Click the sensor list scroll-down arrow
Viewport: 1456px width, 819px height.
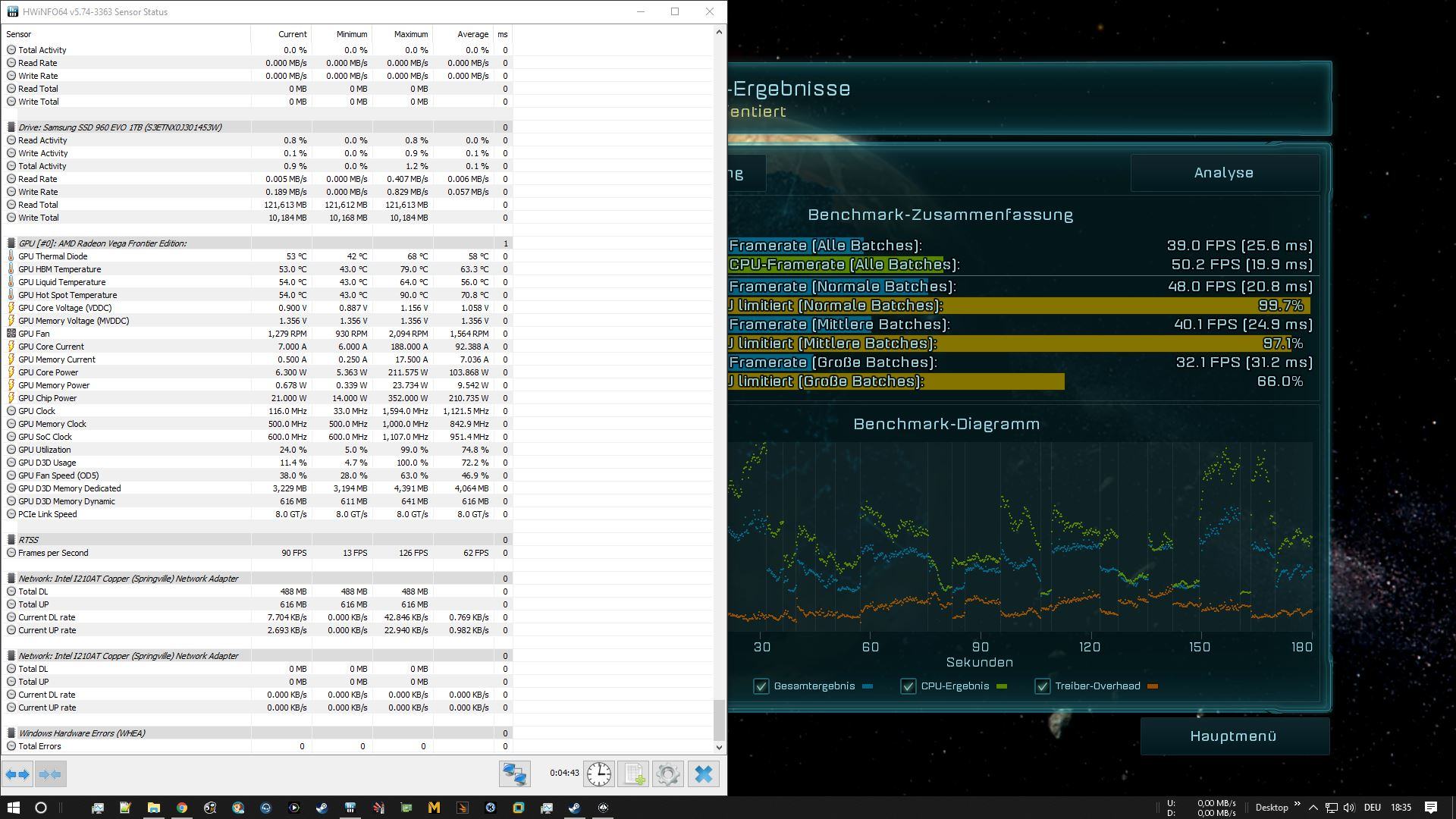click(x=719, y=747)
